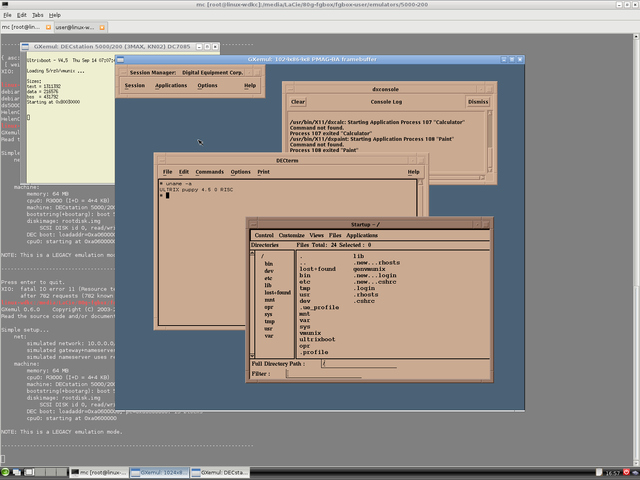The image size is (640, 480).
Task: Open the Views menu in file browser
Action: coord(316,235)
